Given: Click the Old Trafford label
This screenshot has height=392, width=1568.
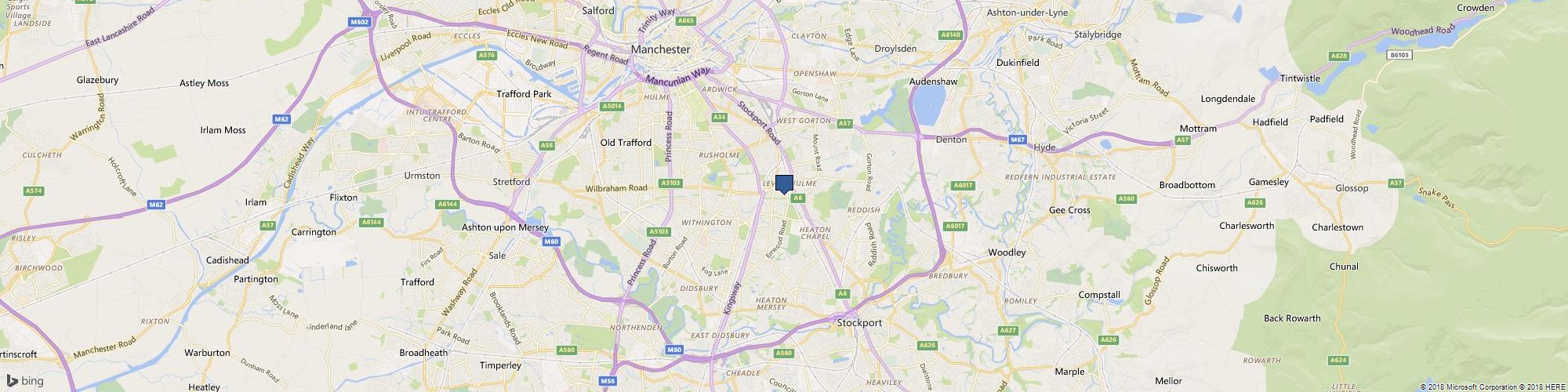Looking at the screenshot, I should coord(626,143).
